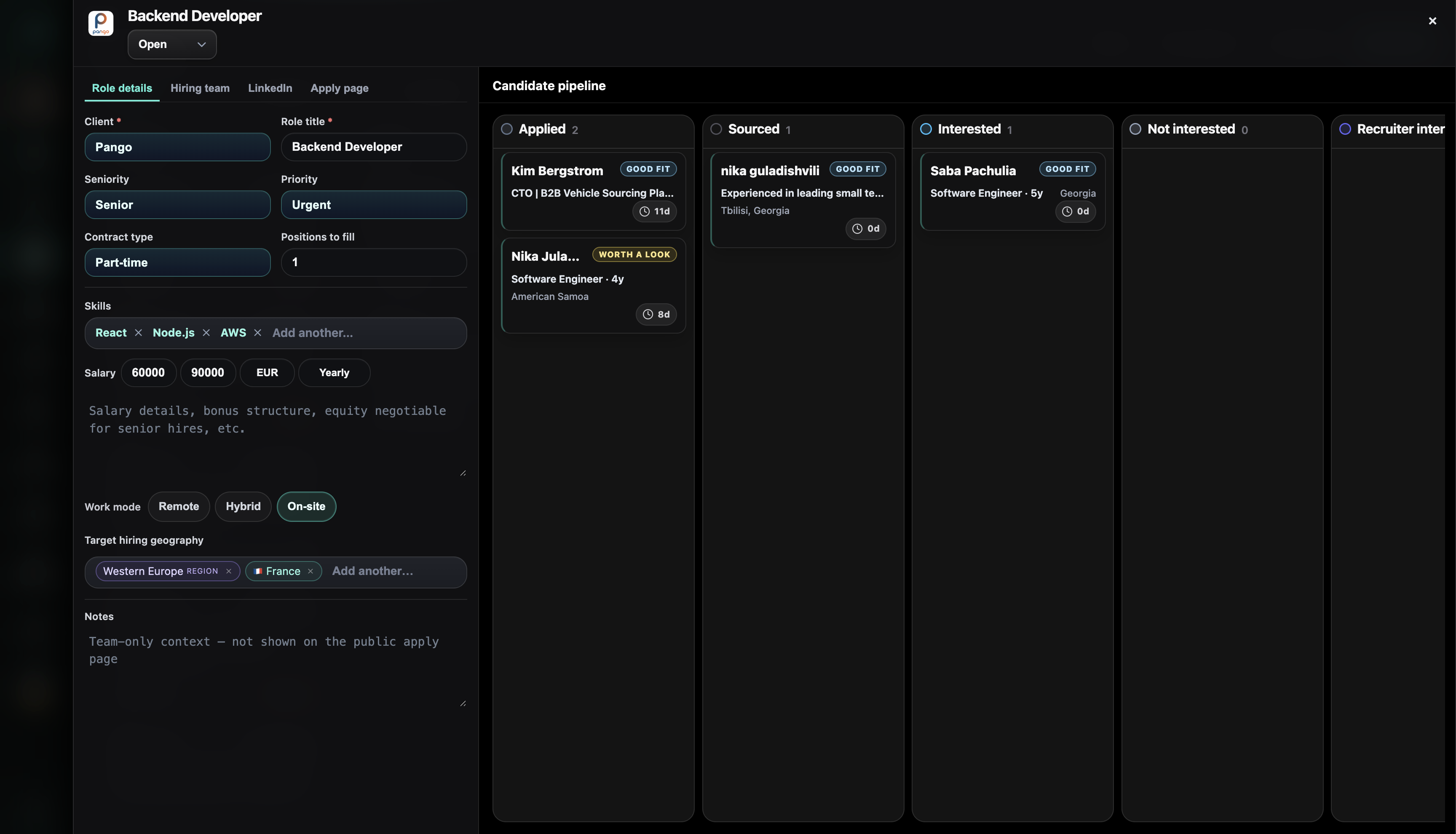Remove the Node.js skill tag

(x=206, y=333)
